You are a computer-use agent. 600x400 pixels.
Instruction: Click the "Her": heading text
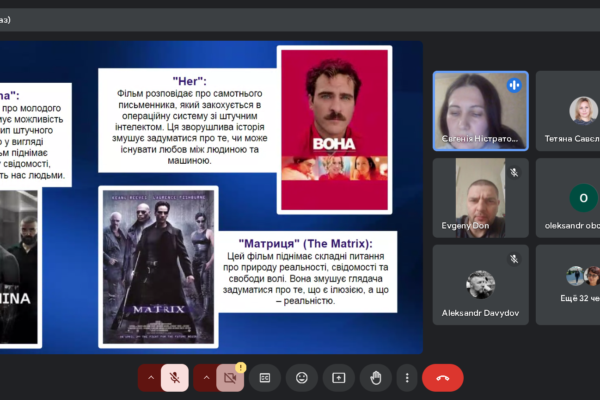click(189, 81)
